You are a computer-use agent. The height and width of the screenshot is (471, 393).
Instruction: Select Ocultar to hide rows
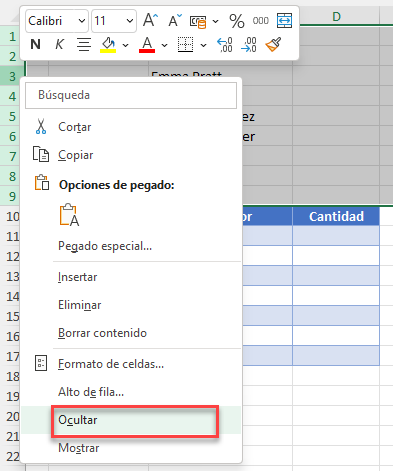pyautogui.click(x=131, y=420)
